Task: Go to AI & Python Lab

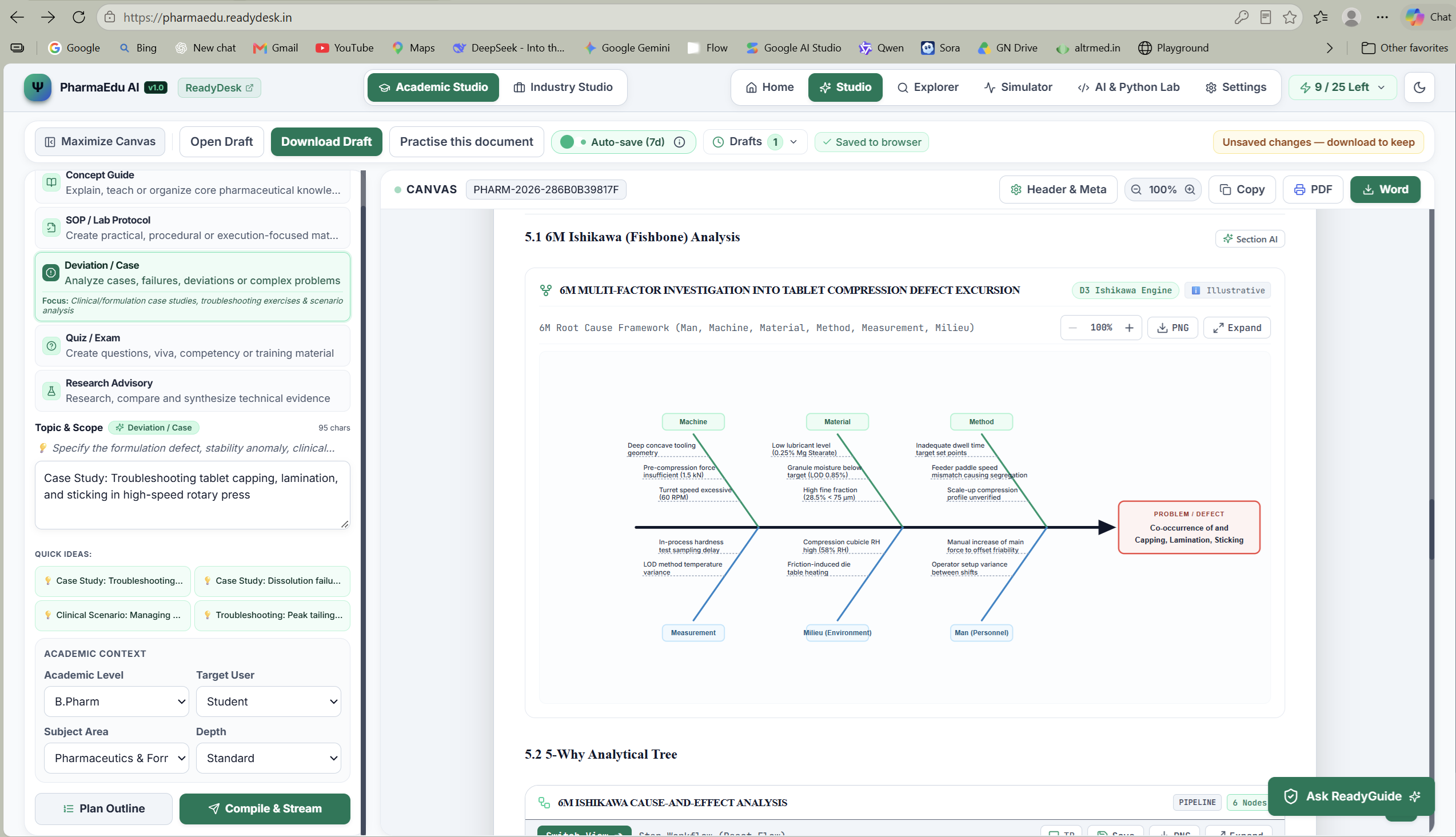Action: (x=1128, y=87)
